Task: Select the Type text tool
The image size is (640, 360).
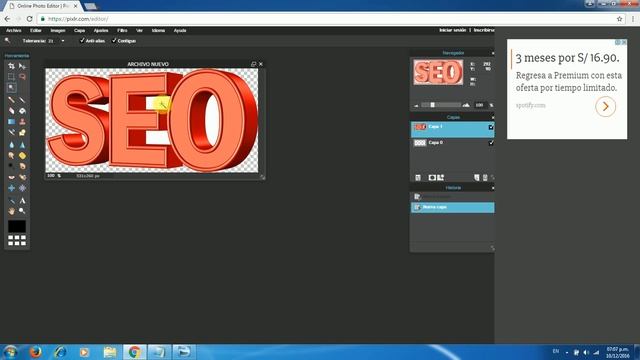Action: coord(22,200)
